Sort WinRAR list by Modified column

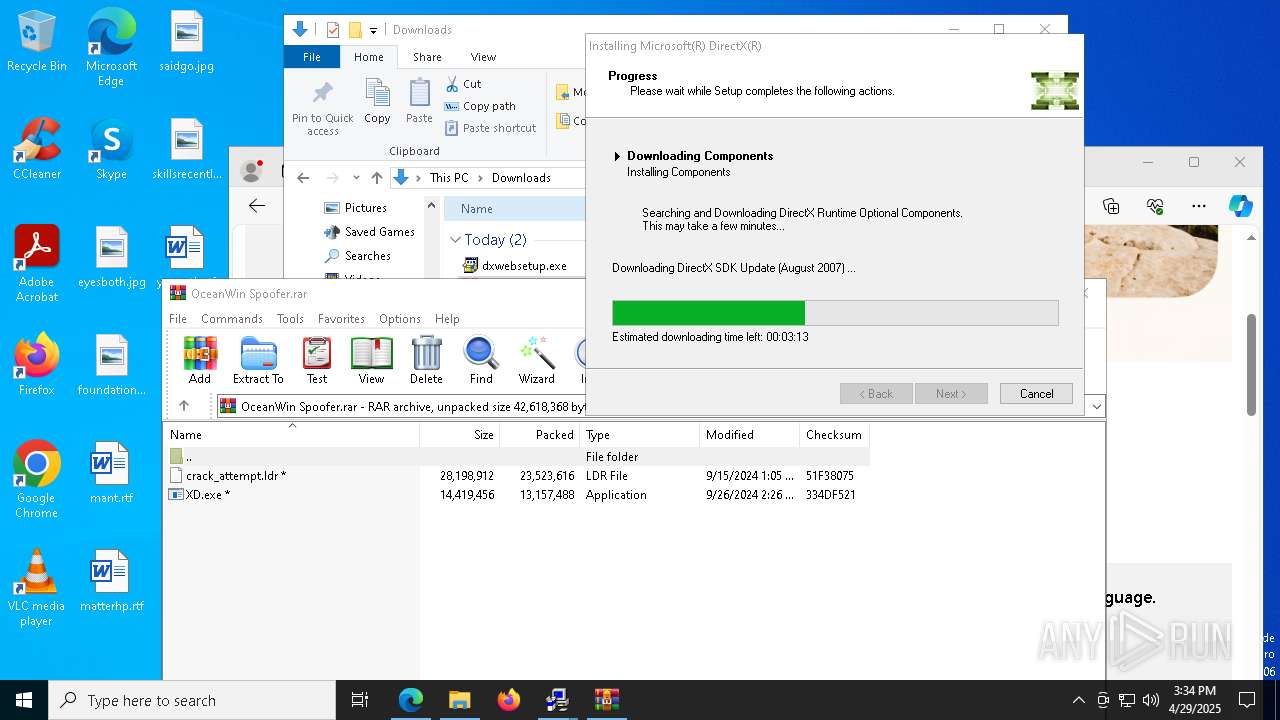[x=749, y=435]
